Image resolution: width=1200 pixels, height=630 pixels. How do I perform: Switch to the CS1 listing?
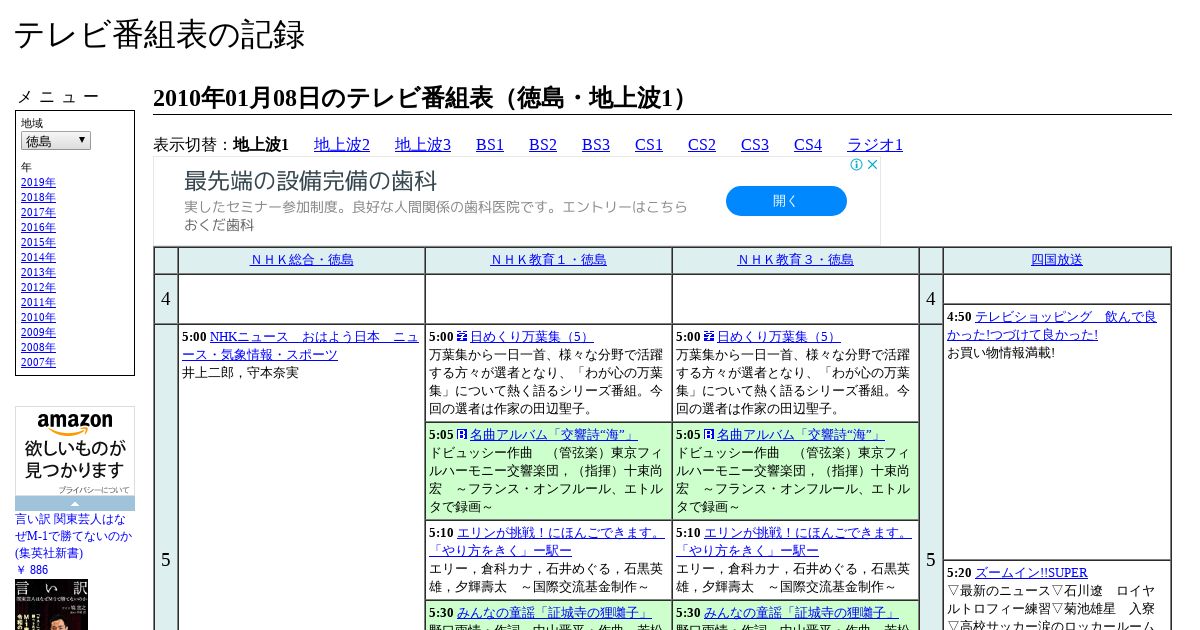click(x=649, y=145)
